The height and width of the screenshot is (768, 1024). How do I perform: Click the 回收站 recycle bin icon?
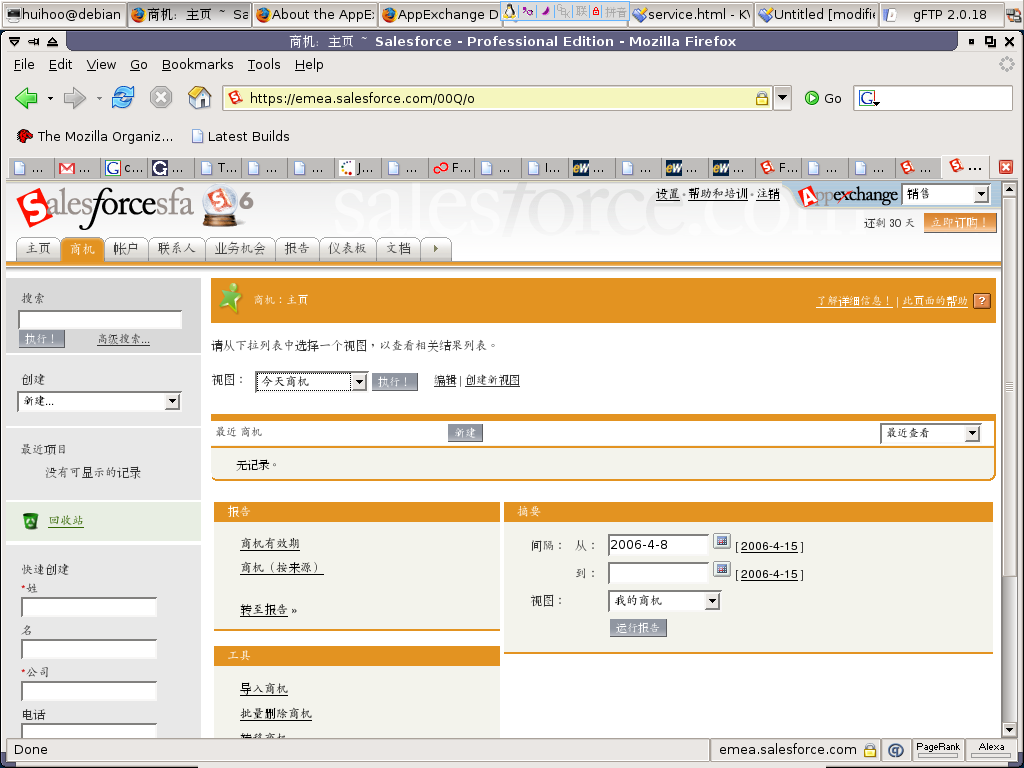click(31, 520)
